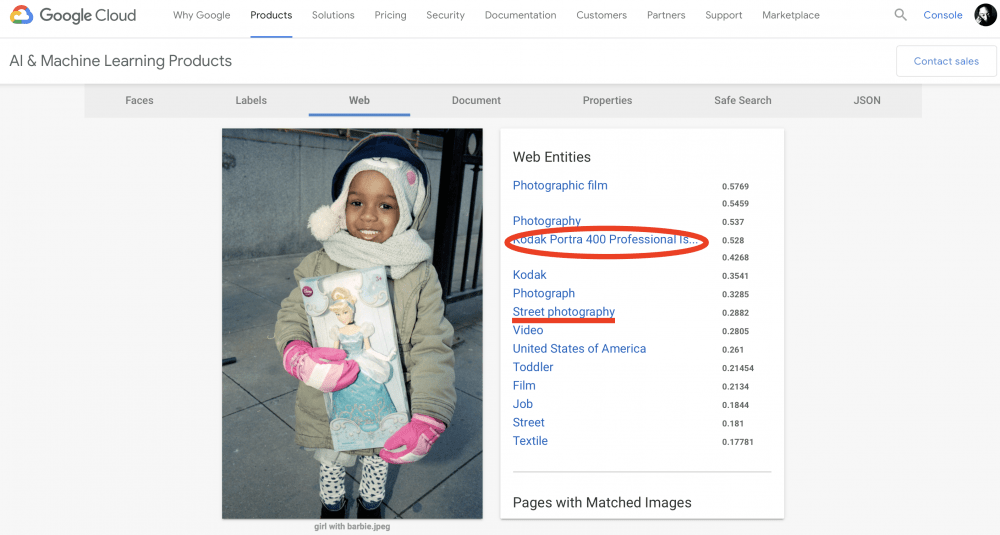Click the 0.21454 score value

pyautogui.click(x=738, y=368)
